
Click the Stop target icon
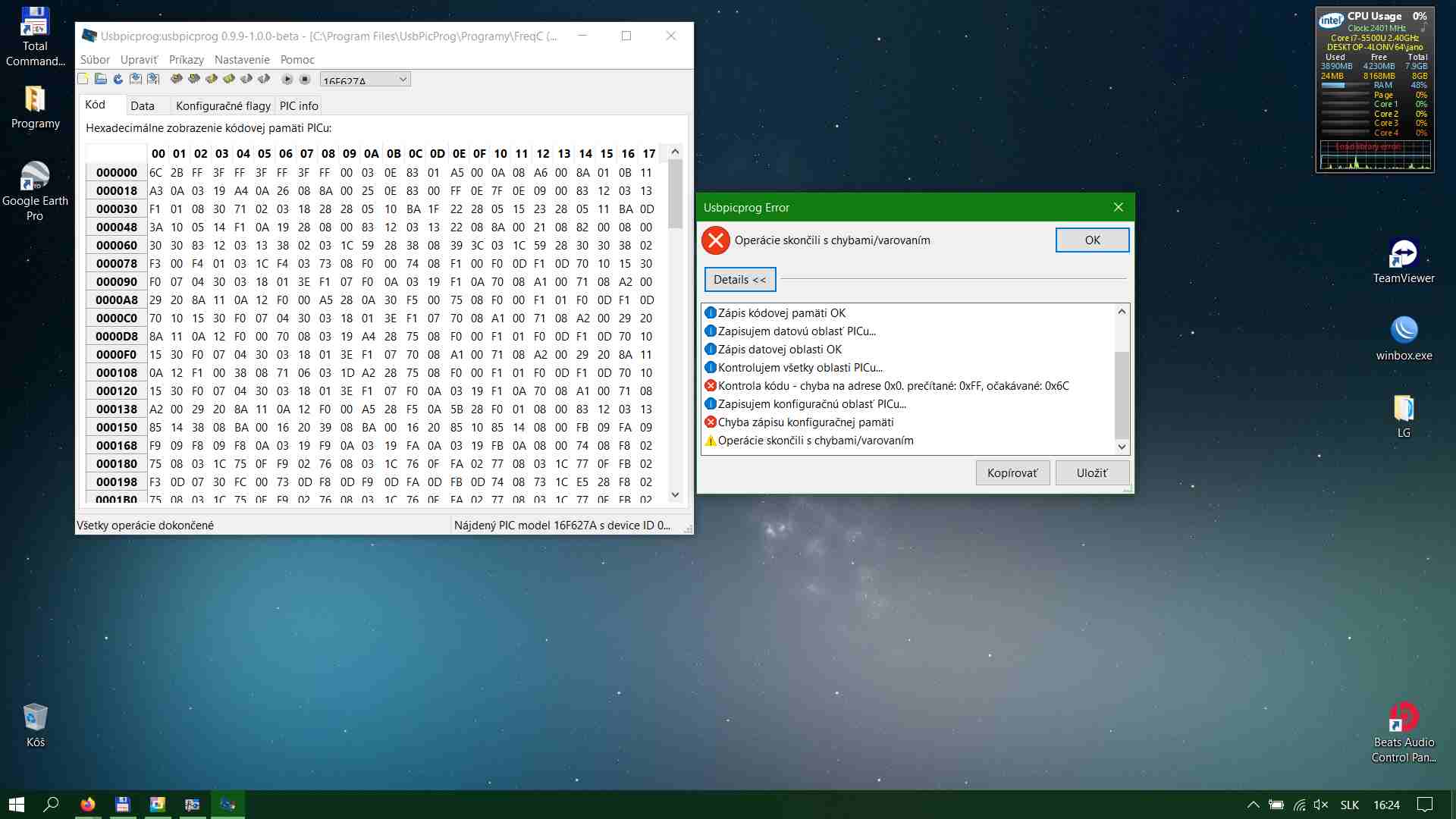coord(305,79)
